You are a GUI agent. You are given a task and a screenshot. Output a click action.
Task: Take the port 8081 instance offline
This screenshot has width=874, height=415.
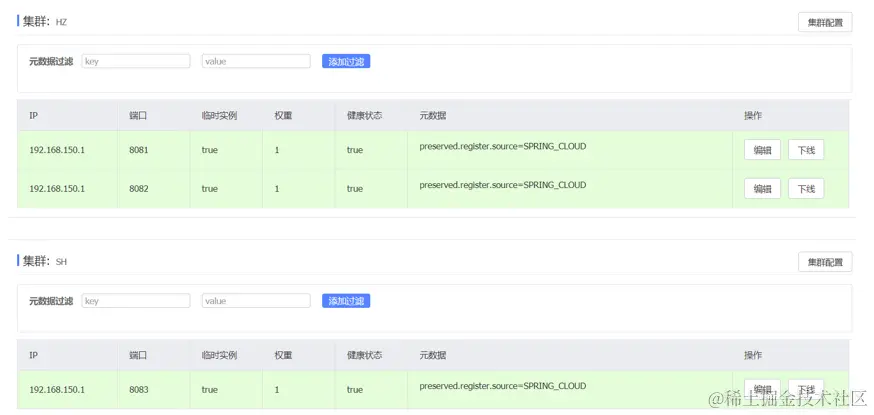point(806,150)
